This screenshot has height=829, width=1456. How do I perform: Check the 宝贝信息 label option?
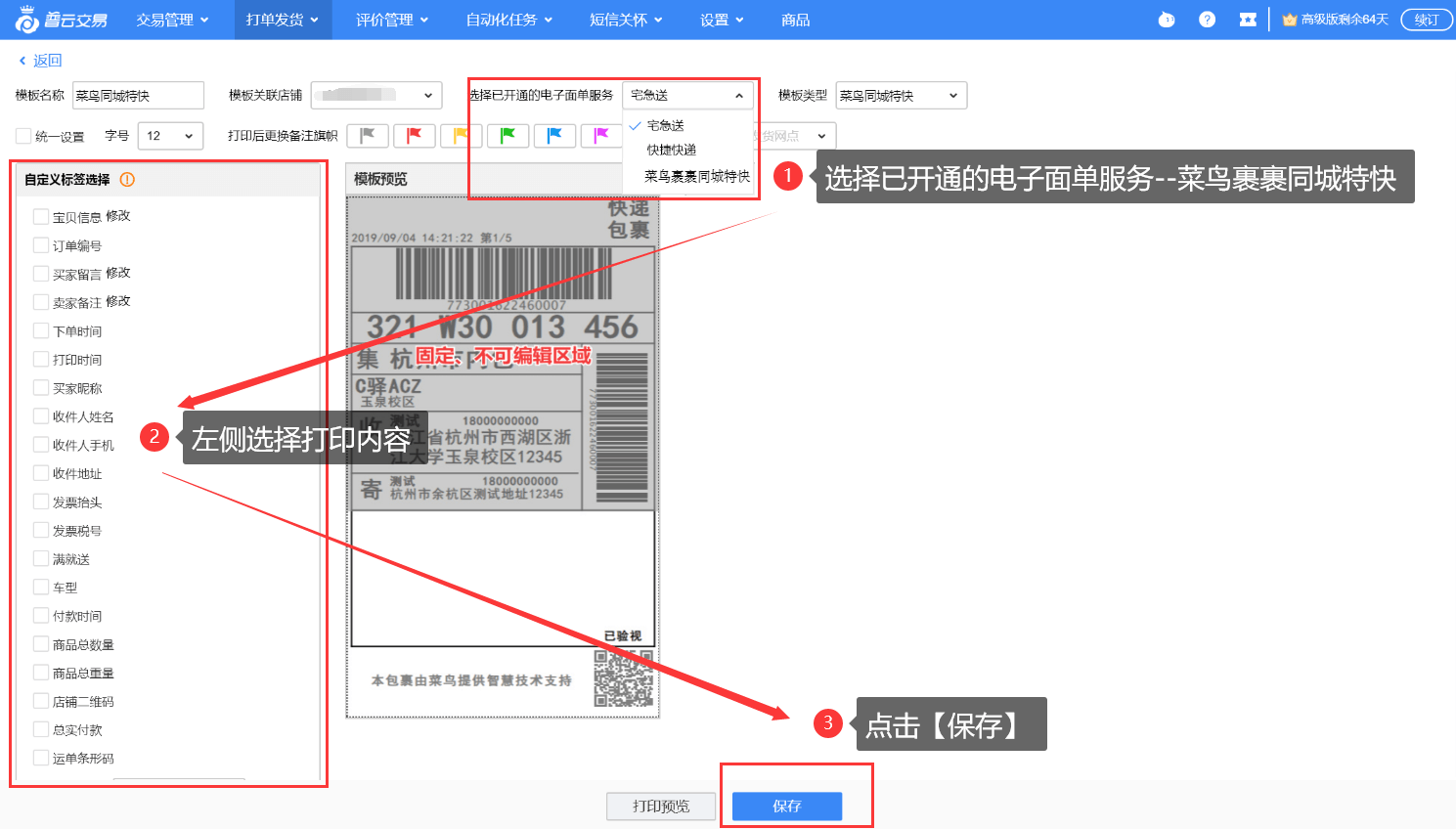point(41,216)
